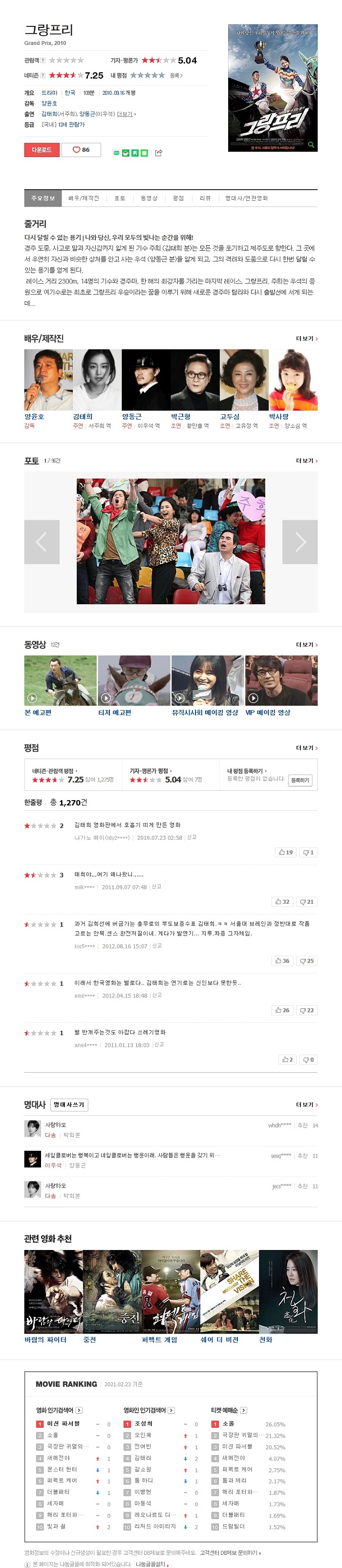The width and height of the screenshot is (342, 1568).
Task: Click the red 다운로드 button
Action: (x=42, y=150)
